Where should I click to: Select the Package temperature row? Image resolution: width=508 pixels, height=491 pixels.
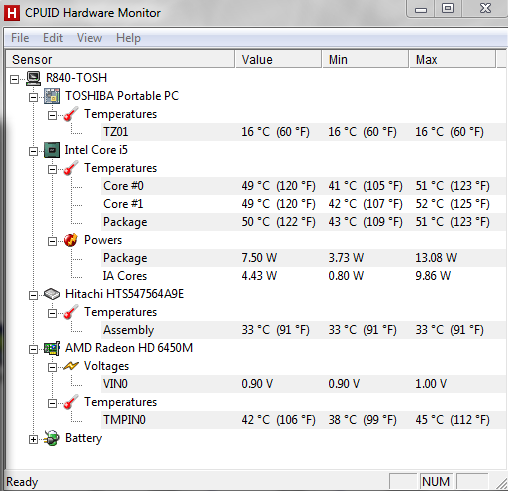coord(303,222)
